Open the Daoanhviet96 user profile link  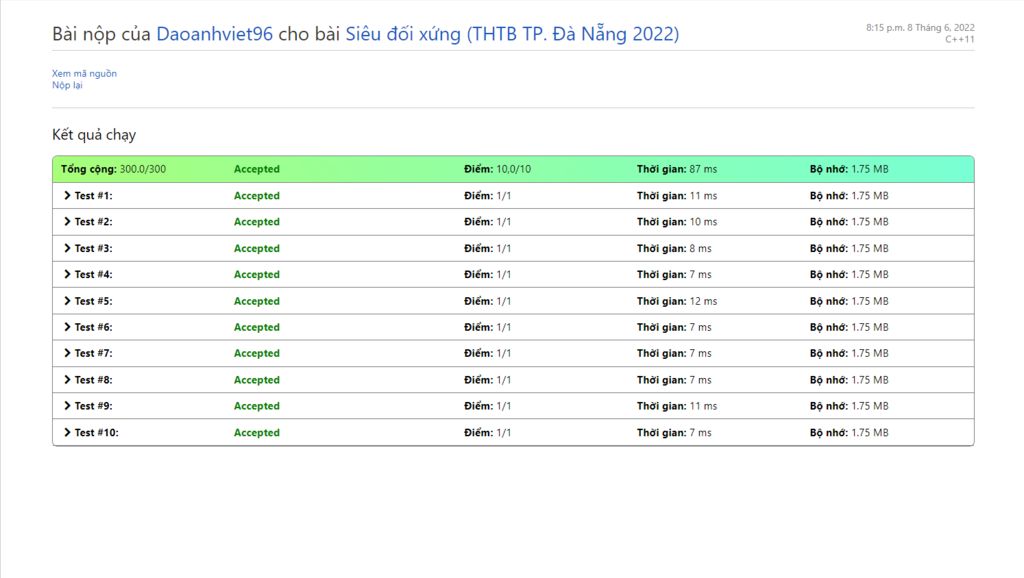tap(214, 34)
